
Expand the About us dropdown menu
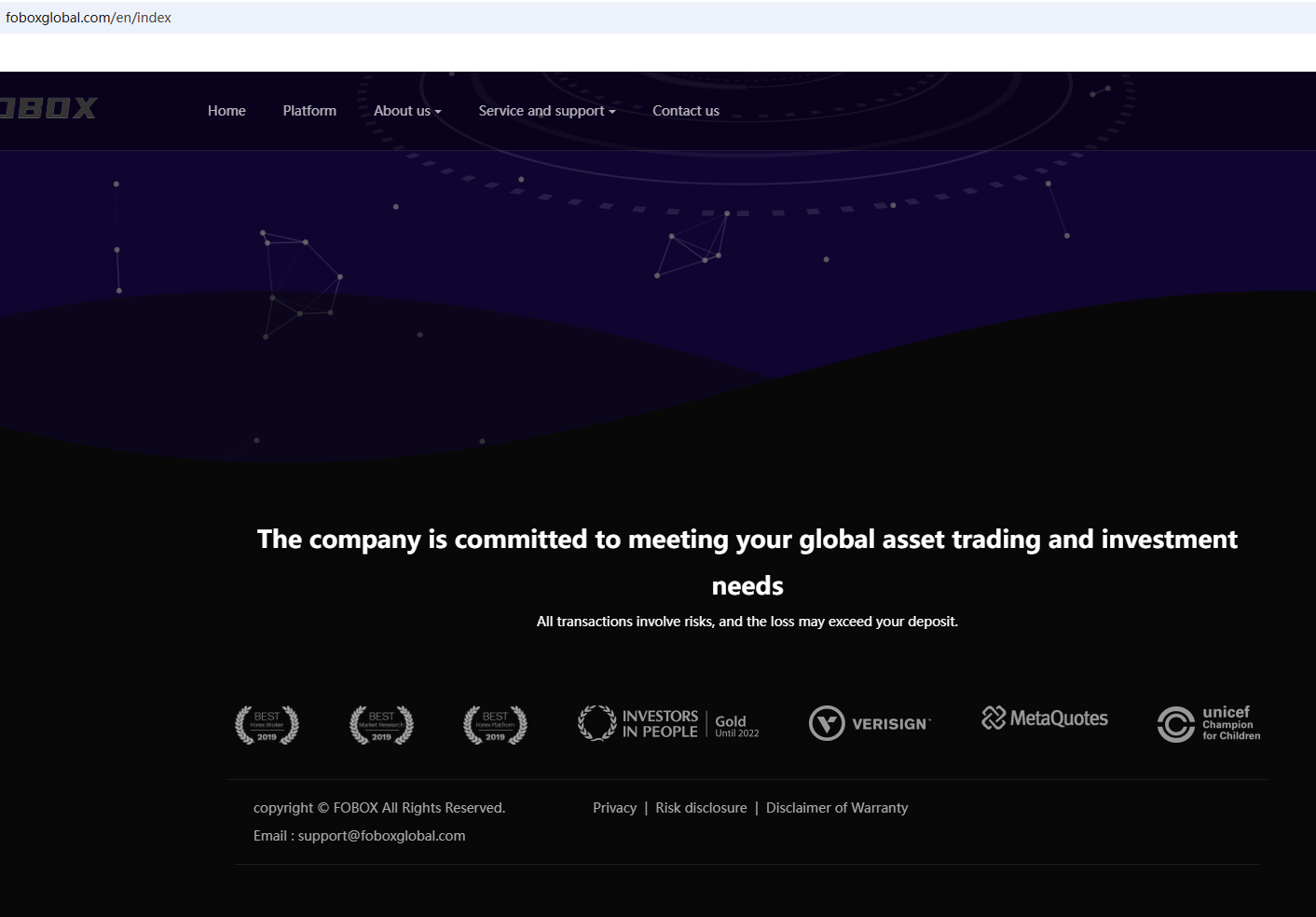point(407,111)
